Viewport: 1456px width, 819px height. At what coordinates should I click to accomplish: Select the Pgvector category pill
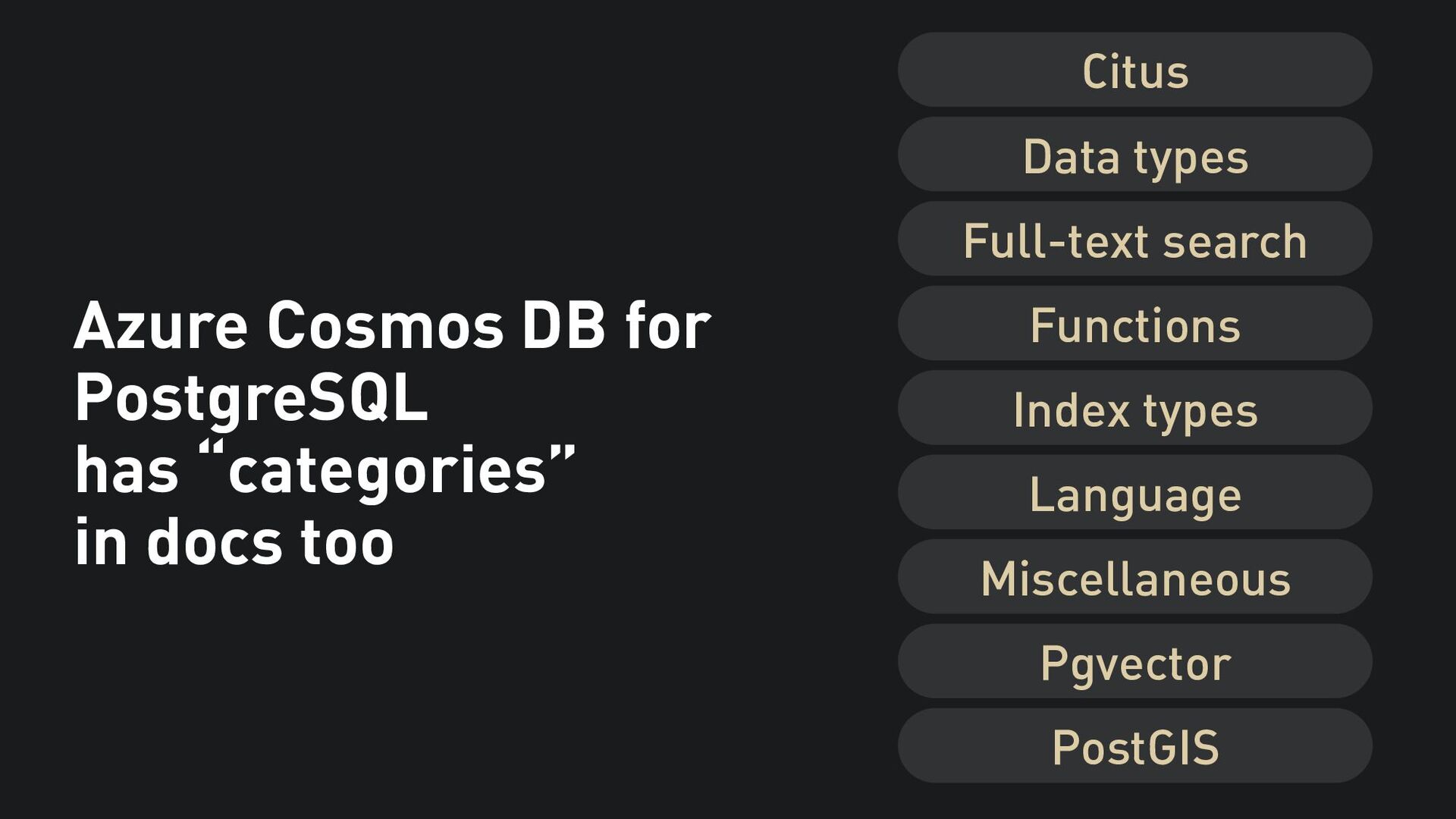click(1134, 661)
